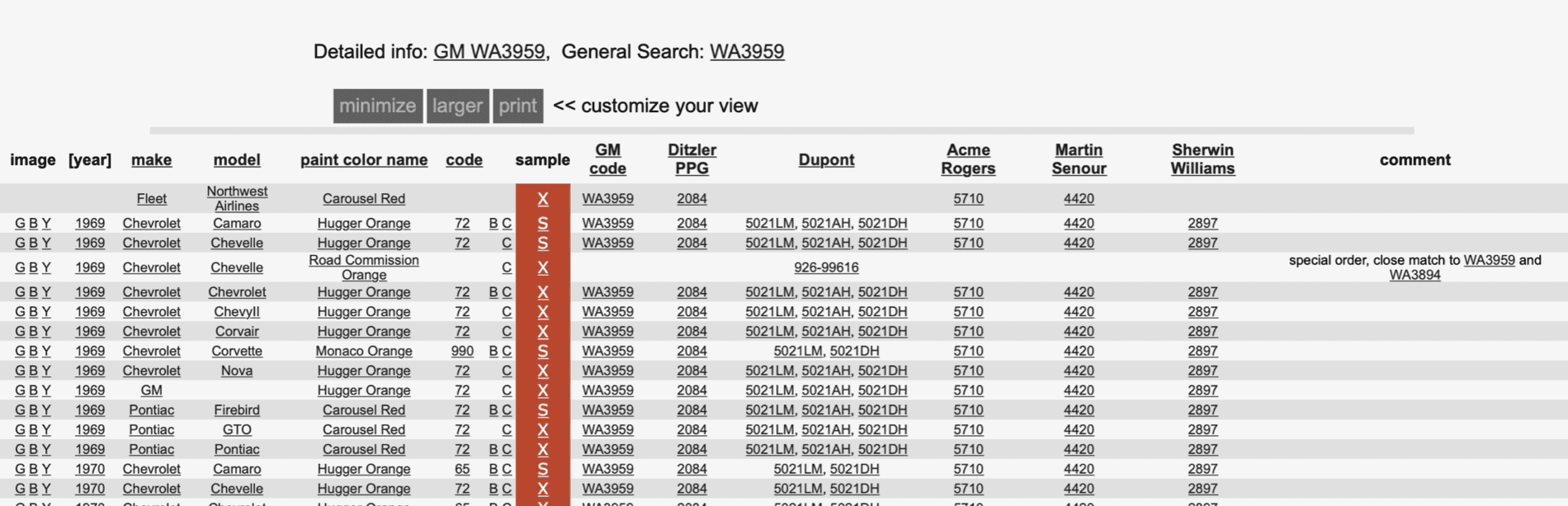Open the 5021DH Dupont link in 1970 Chevelle row
The width and height of the screenshot is (1568, 506).
(854, 489)
